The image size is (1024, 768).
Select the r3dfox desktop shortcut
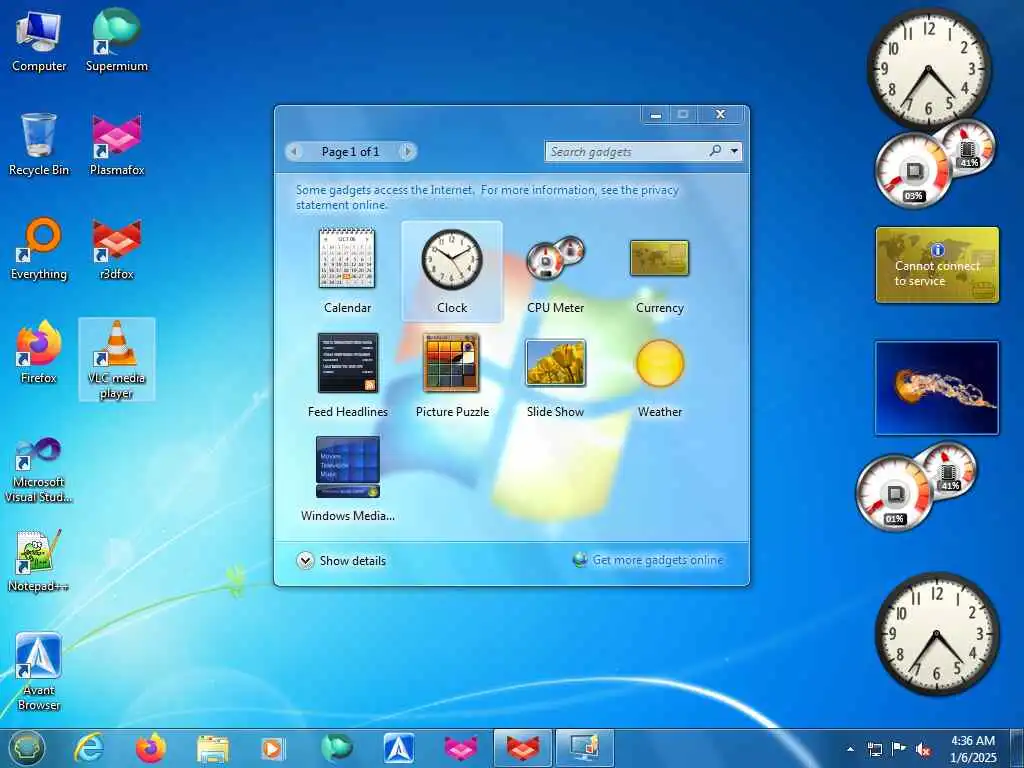[116, 249]
